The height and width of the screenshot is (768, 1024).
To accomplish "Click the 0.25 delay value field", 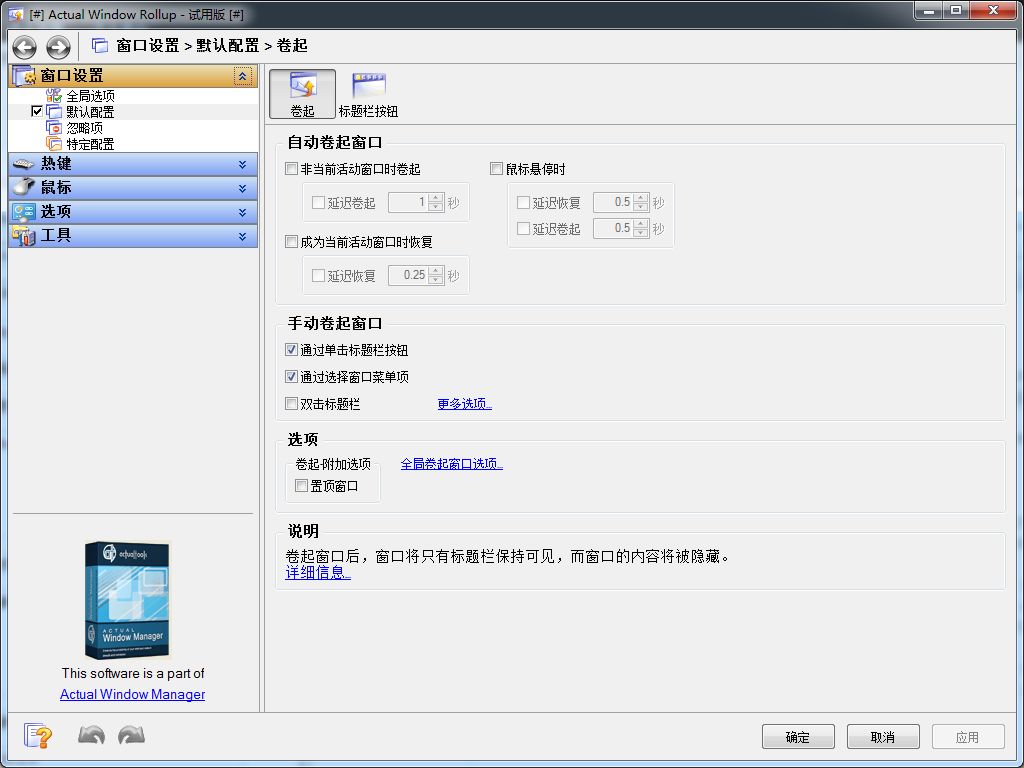I will 408,276.
